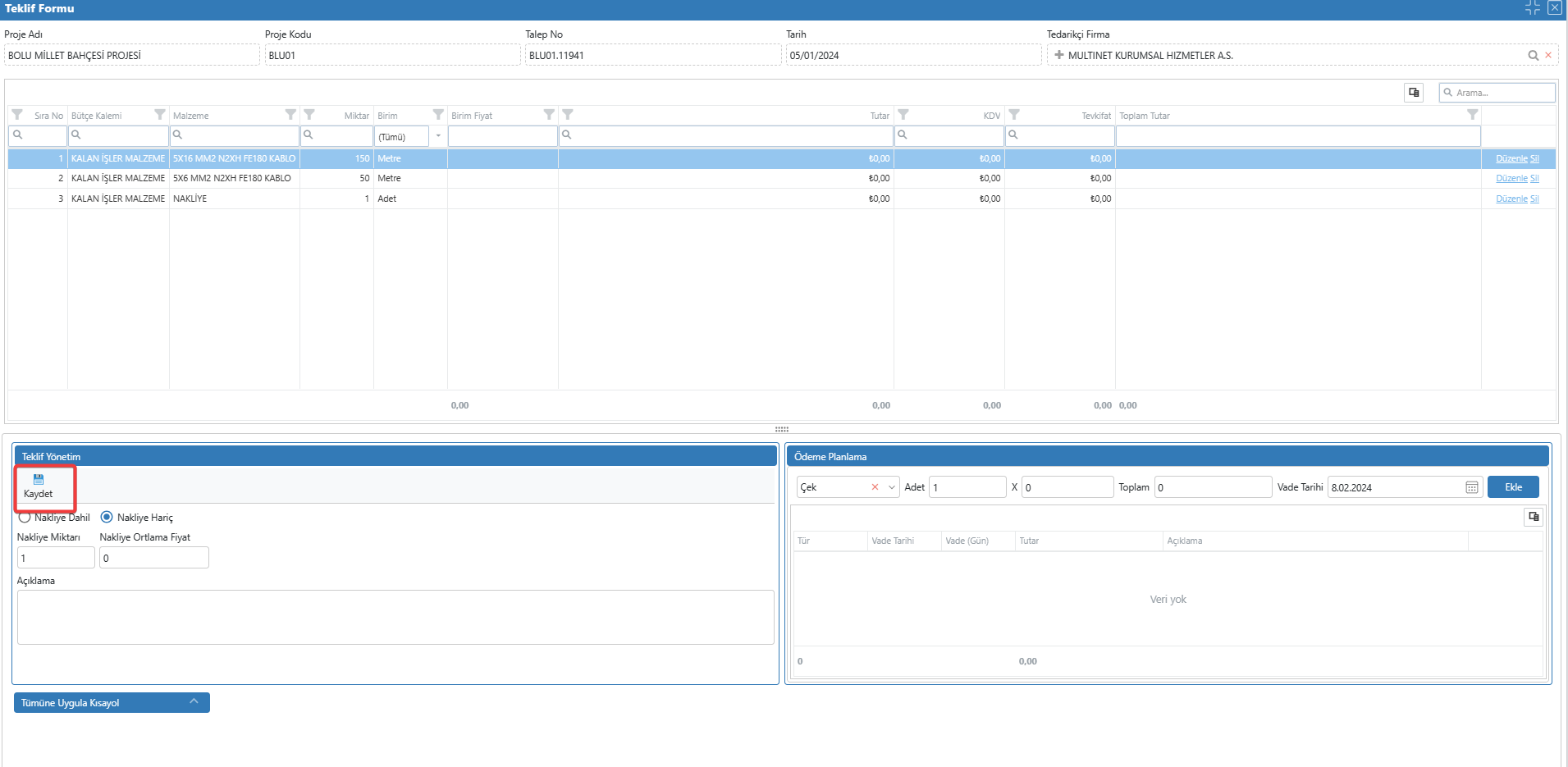Image resolution: width=1568 pixels, height=767 pixels.
Task: Select the Nakliye Dahil radio button
Action: point(25,518)
